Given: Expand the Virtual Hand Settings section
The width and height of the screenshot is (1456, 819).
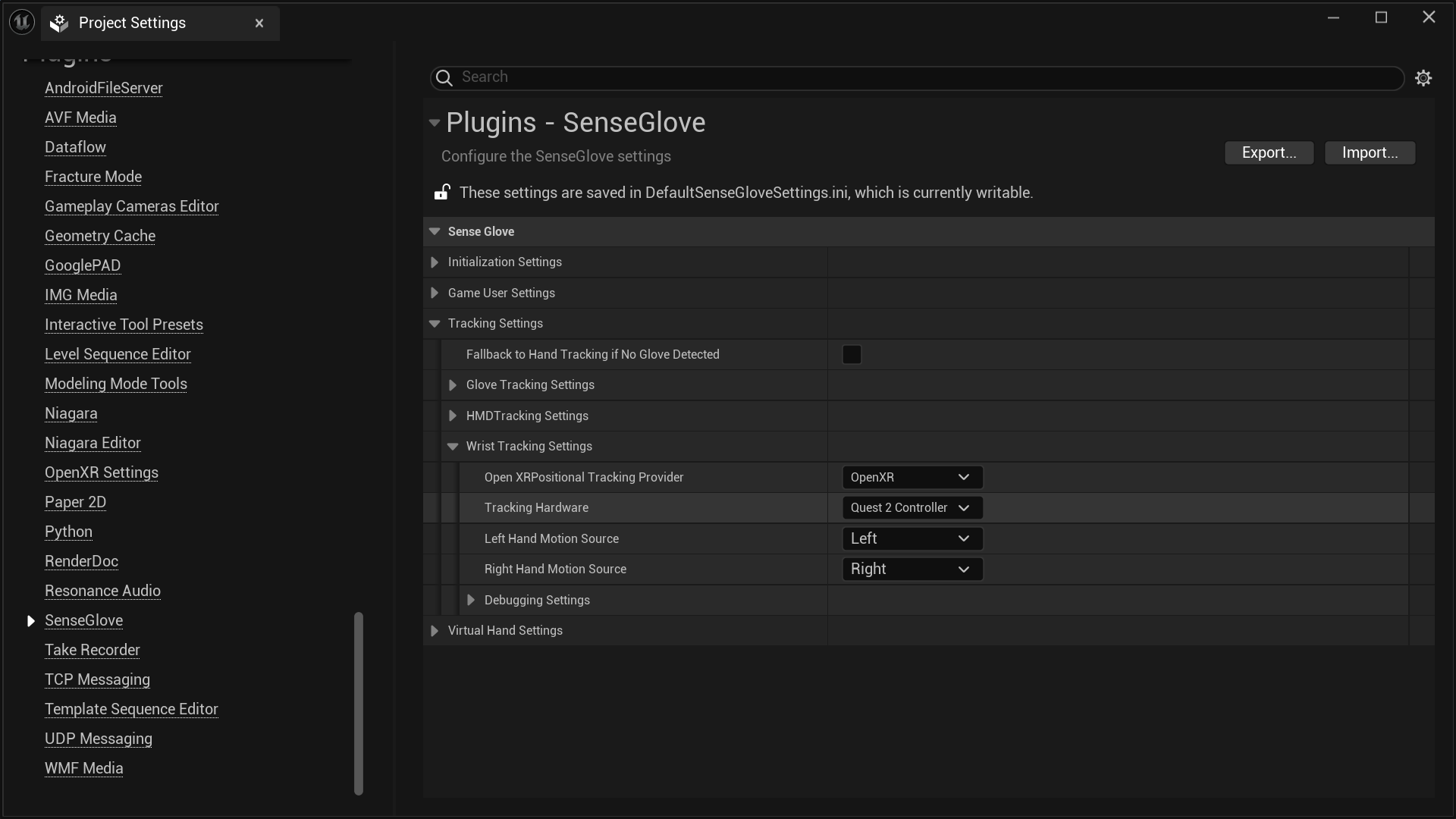Looking at the screenshot, I should coord(436,630).
